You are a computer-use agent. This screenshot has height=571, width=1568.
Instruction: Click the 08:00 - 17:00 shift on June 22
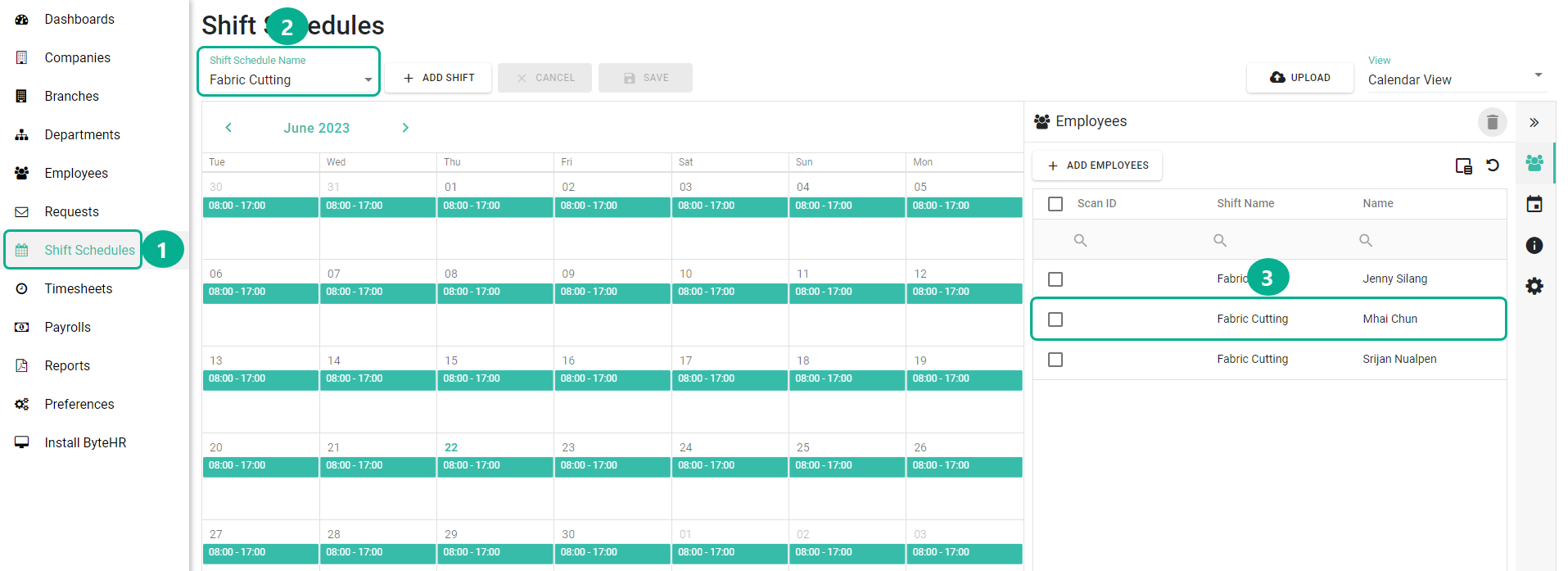495,466
